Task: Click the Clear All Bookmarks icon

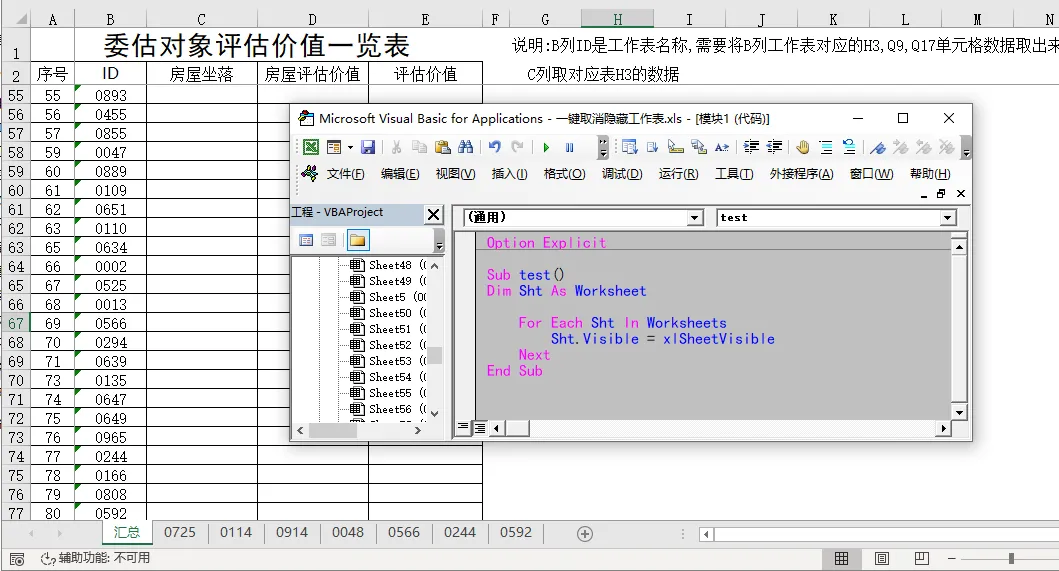Action: coord(946,147)
